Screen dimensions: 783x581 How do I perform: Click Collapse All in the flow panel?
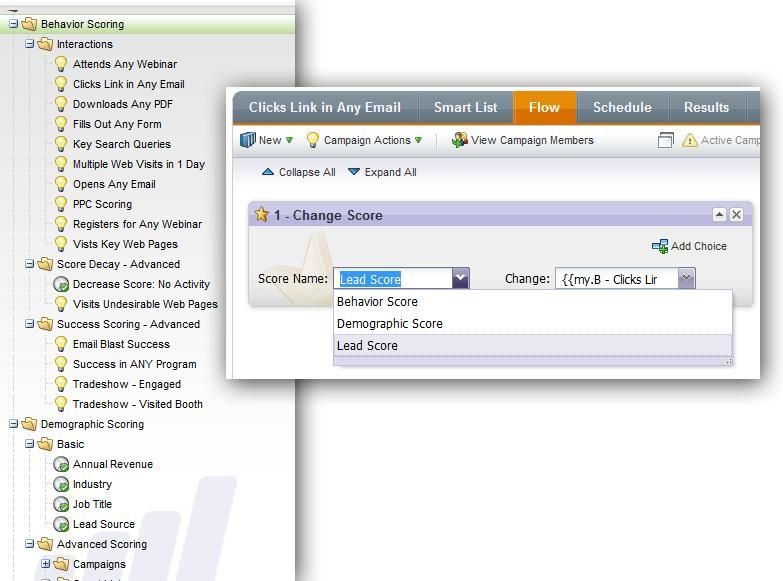(x=299, y=172)
